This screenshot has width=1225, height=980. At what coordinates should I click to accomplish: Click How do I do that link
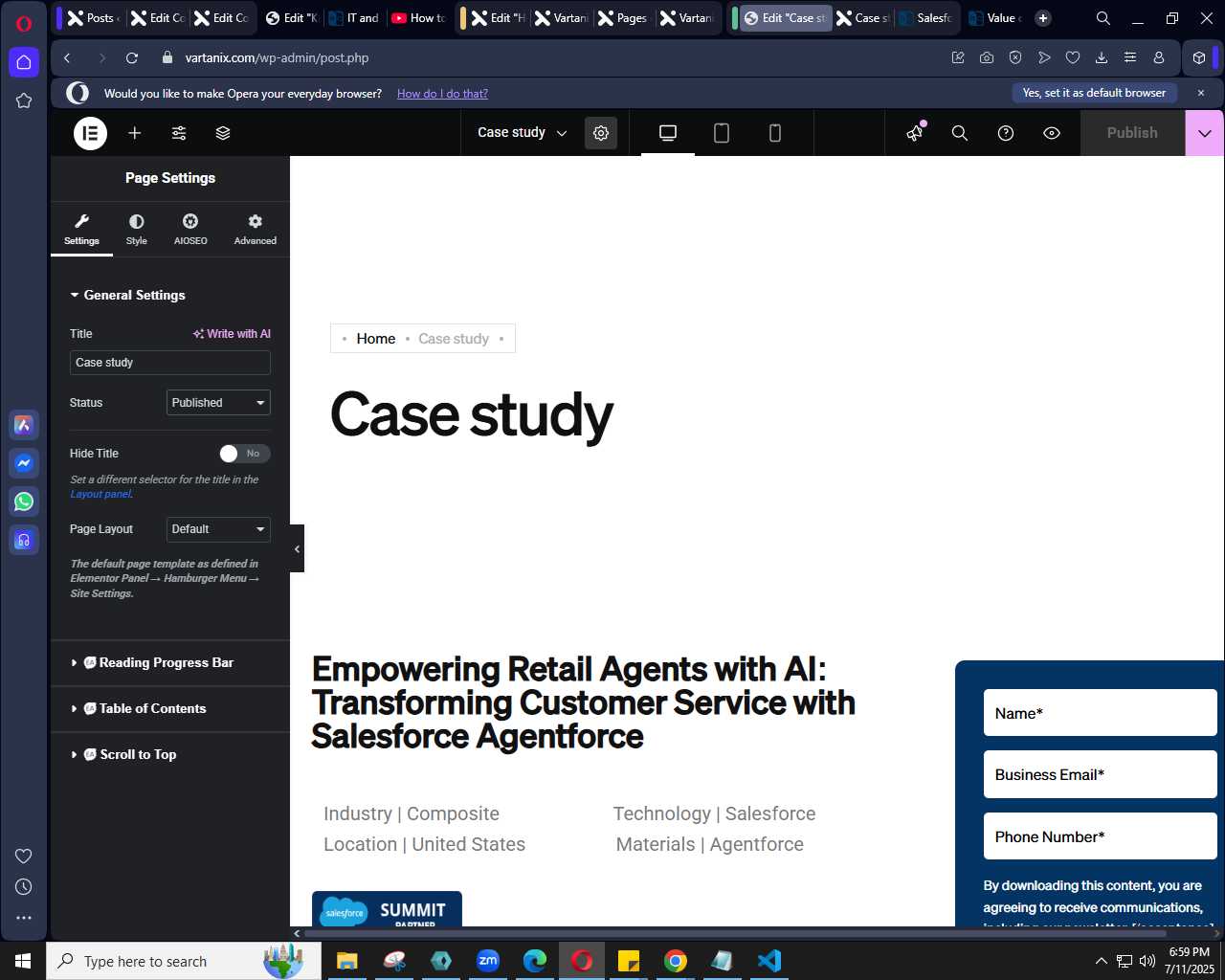click(x=442, y=94)
